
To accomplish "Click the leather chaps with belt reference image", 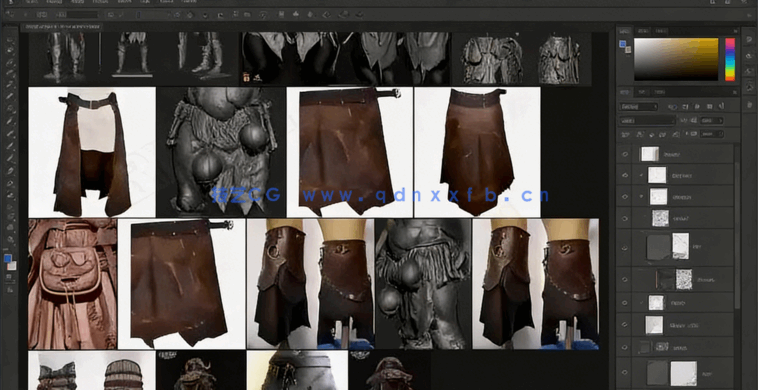I will (92, 152).
